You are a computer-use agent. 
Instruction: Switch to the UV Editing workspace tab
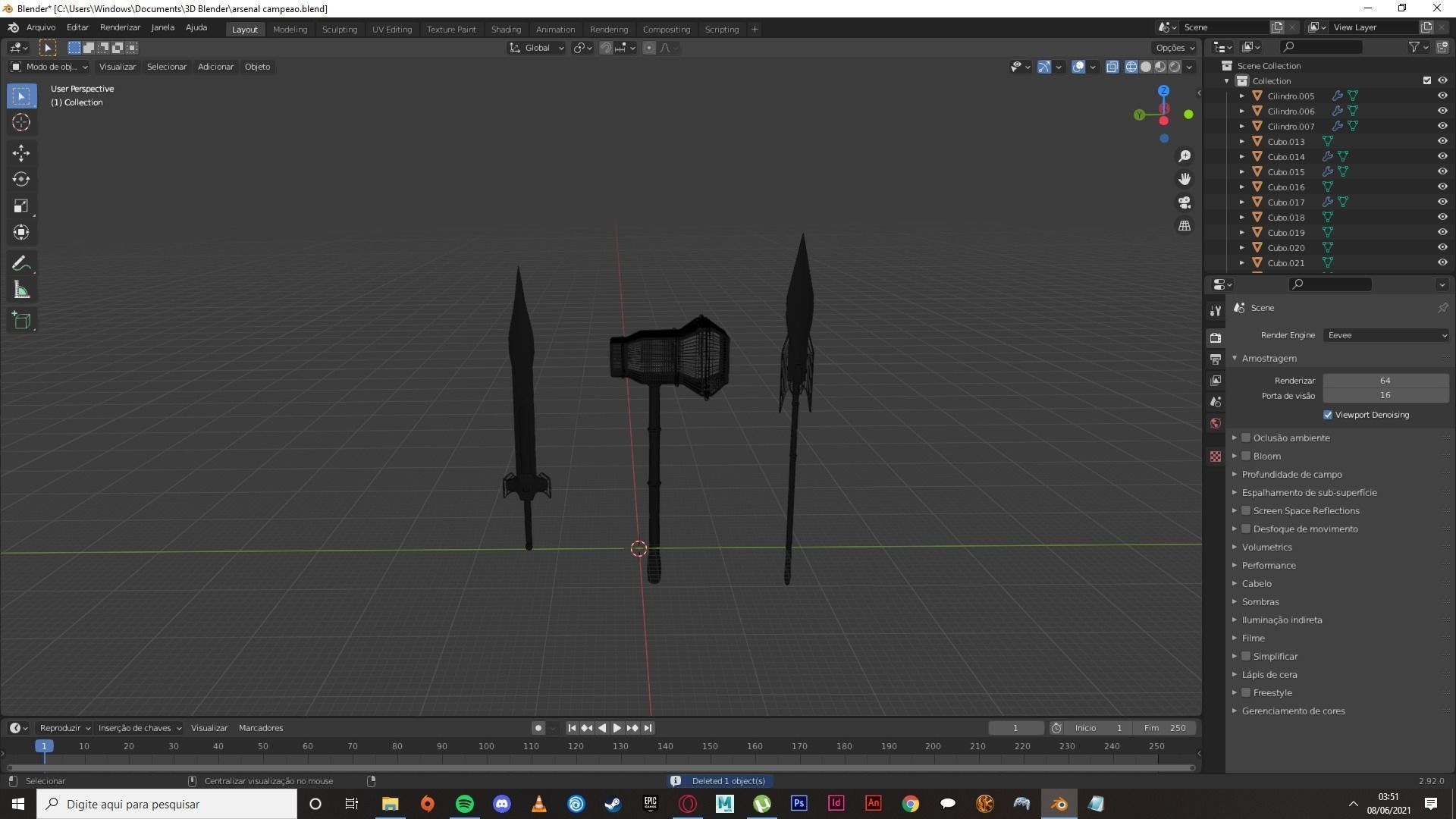(392, 30)
